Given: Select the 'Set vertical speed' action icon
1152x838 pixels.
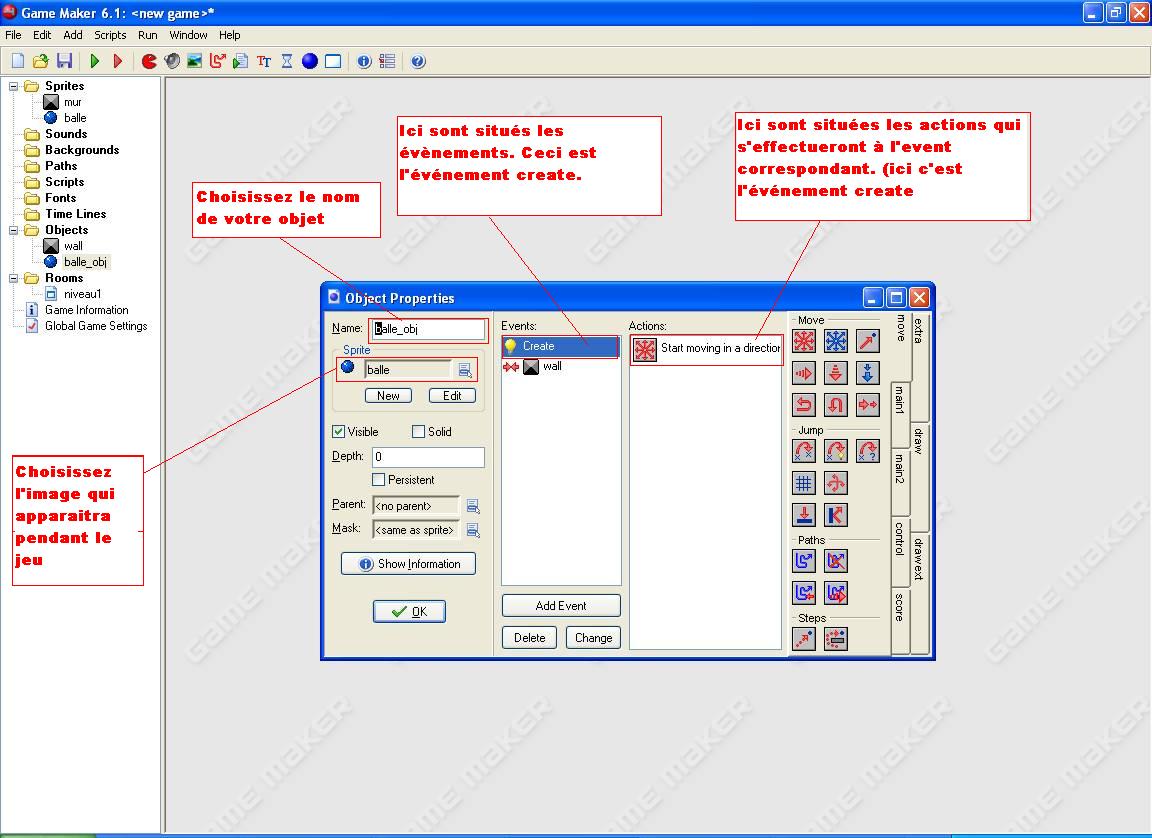Looking at the screenshot, I should (836, 373).
